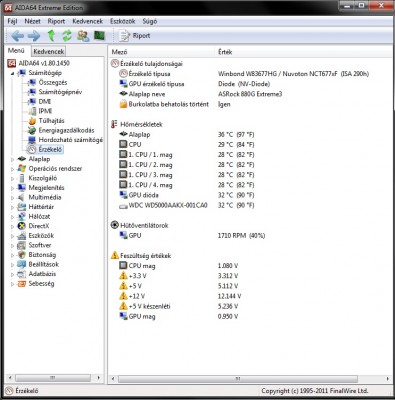Click the green up arrow toolbar icon

click(51, 35)
